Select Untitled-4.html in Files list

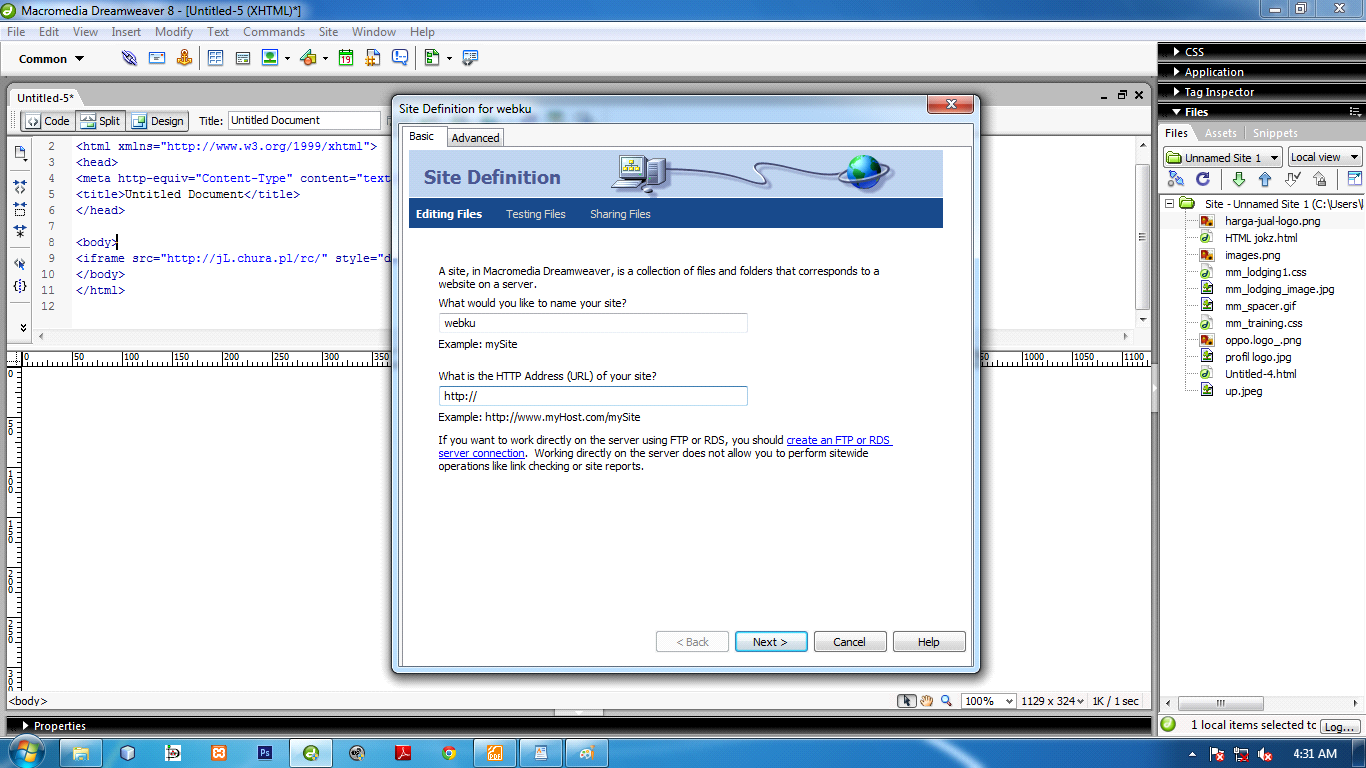pyautogui.click(x=1260, y=374)
